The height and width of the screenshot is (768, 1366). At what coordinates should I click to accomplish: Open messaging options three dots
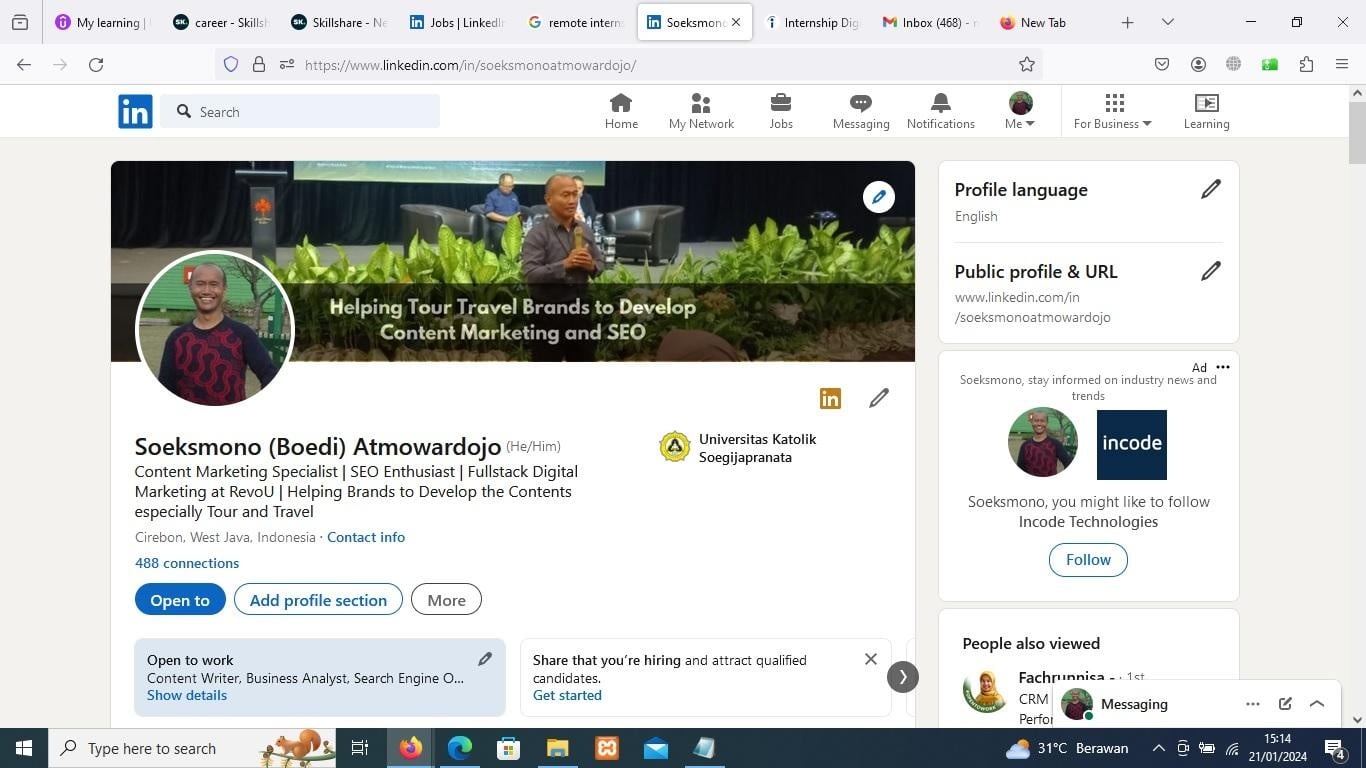click(1253, 704)
